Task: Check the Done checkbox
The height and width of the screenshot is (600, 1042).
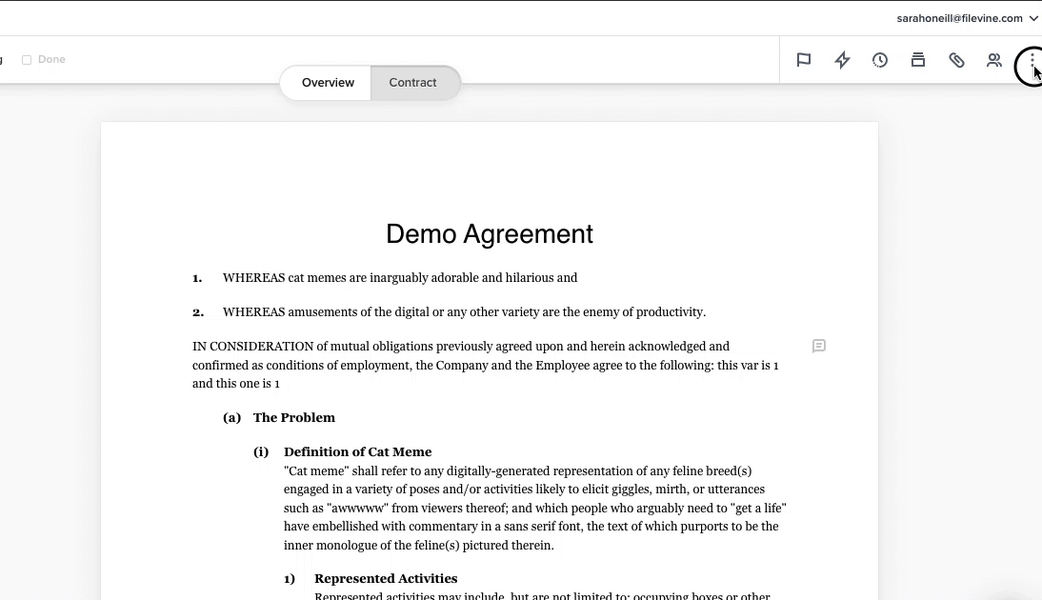Action: coord(27,60)
